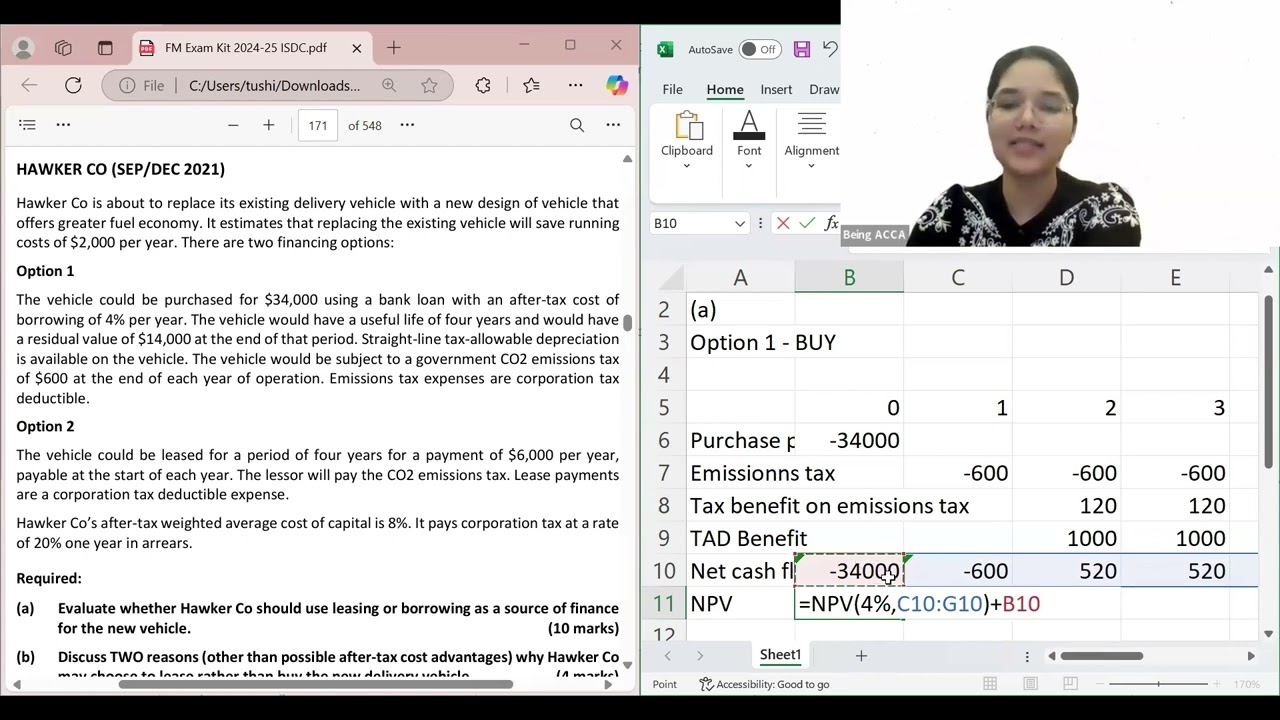Click the zoom magnifier in address bar
The image size is (1280, 720).
pos(389,86)
